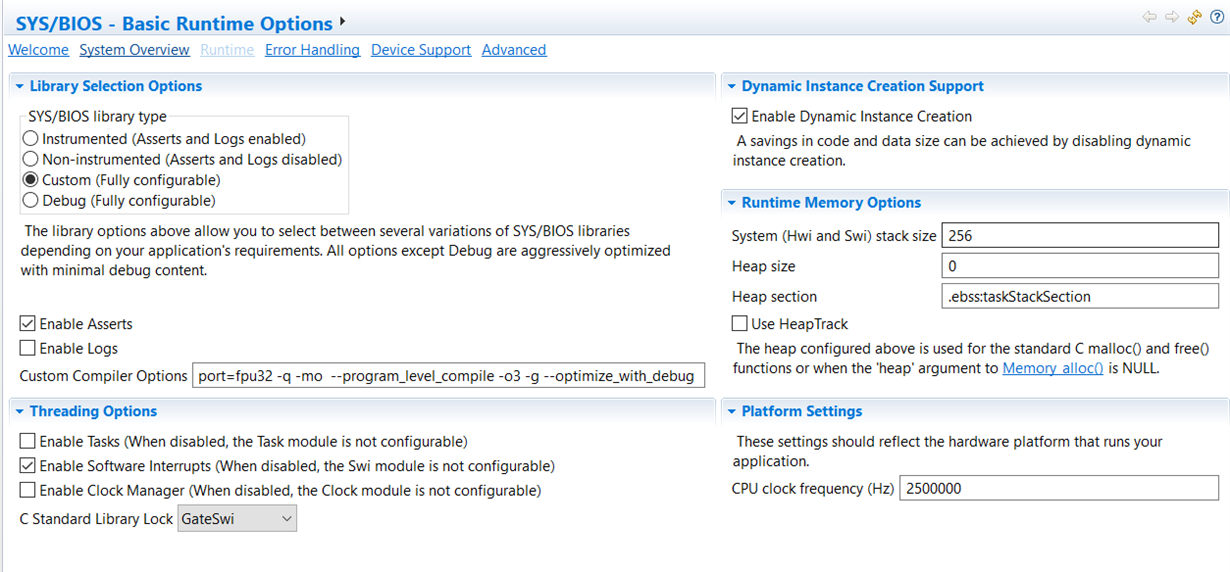
Task: Click the yellow refresh arrows icon
Action: pyautogui.click(x=1194, y=17)
